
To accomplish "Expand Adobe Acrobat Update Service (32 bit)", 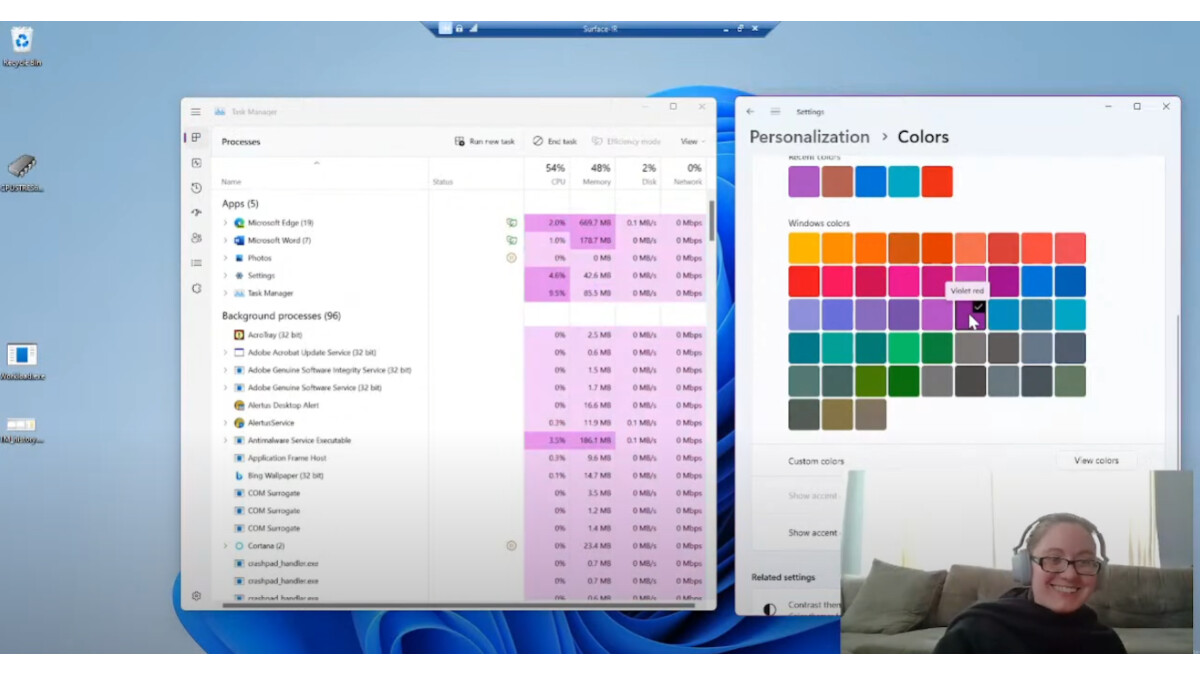I will pos(225,353).
